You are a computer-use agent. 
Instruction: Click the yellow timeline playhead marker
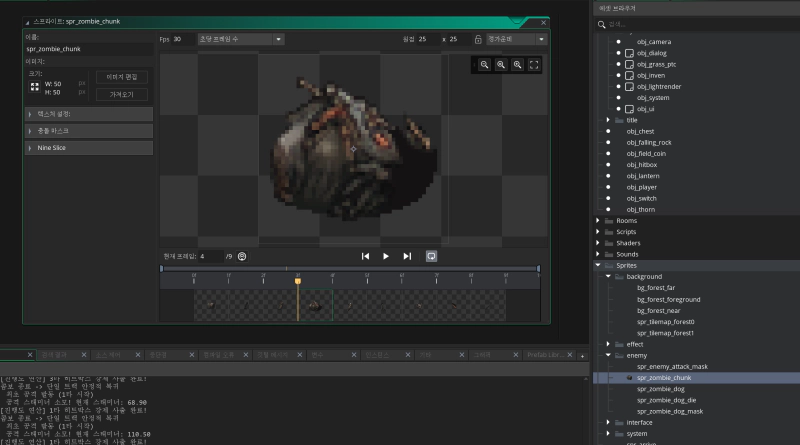pos(298,281)
